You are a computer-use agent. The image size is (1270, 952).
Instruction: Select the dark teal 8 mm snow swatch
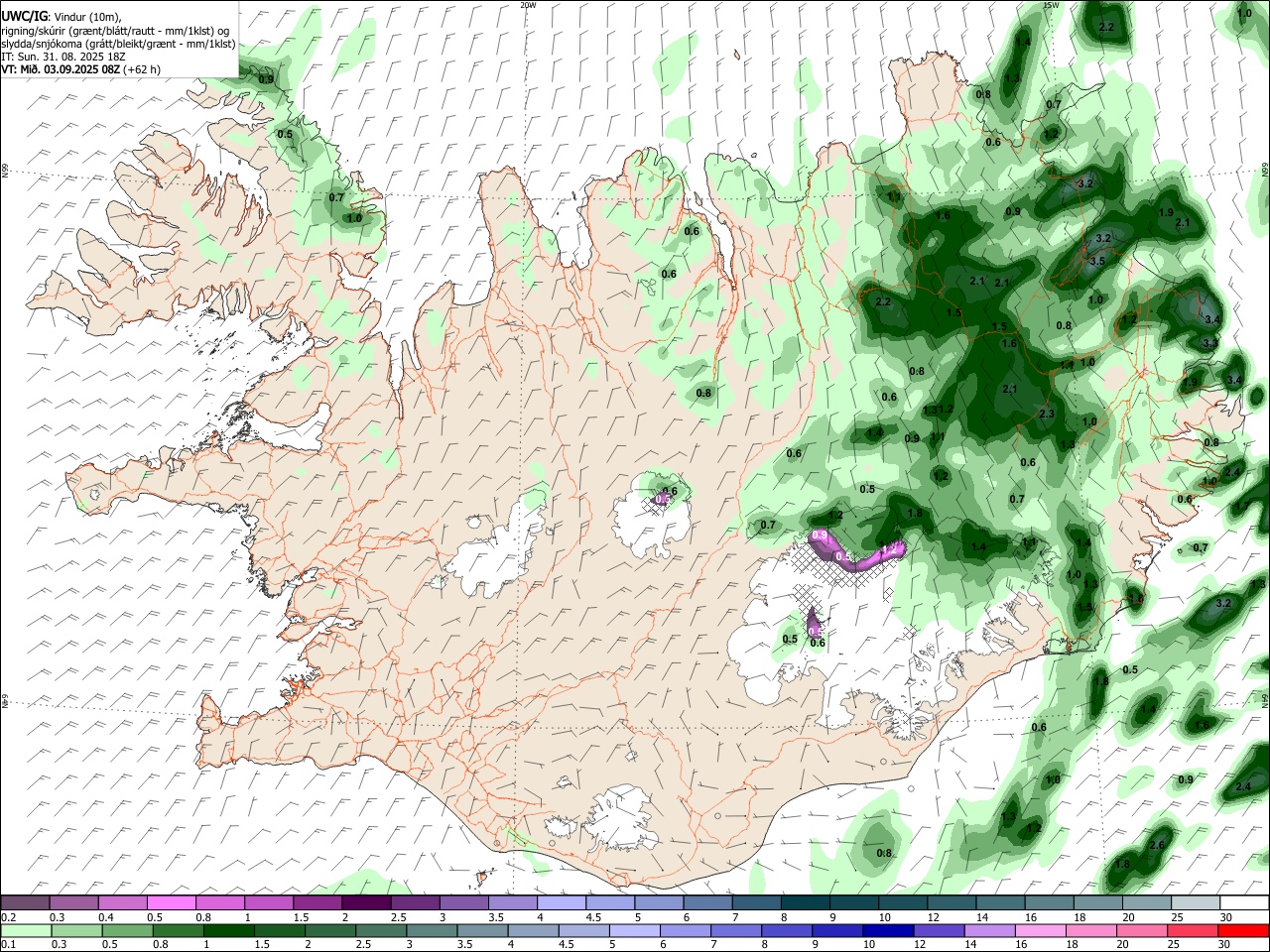[x=804, y=903]
